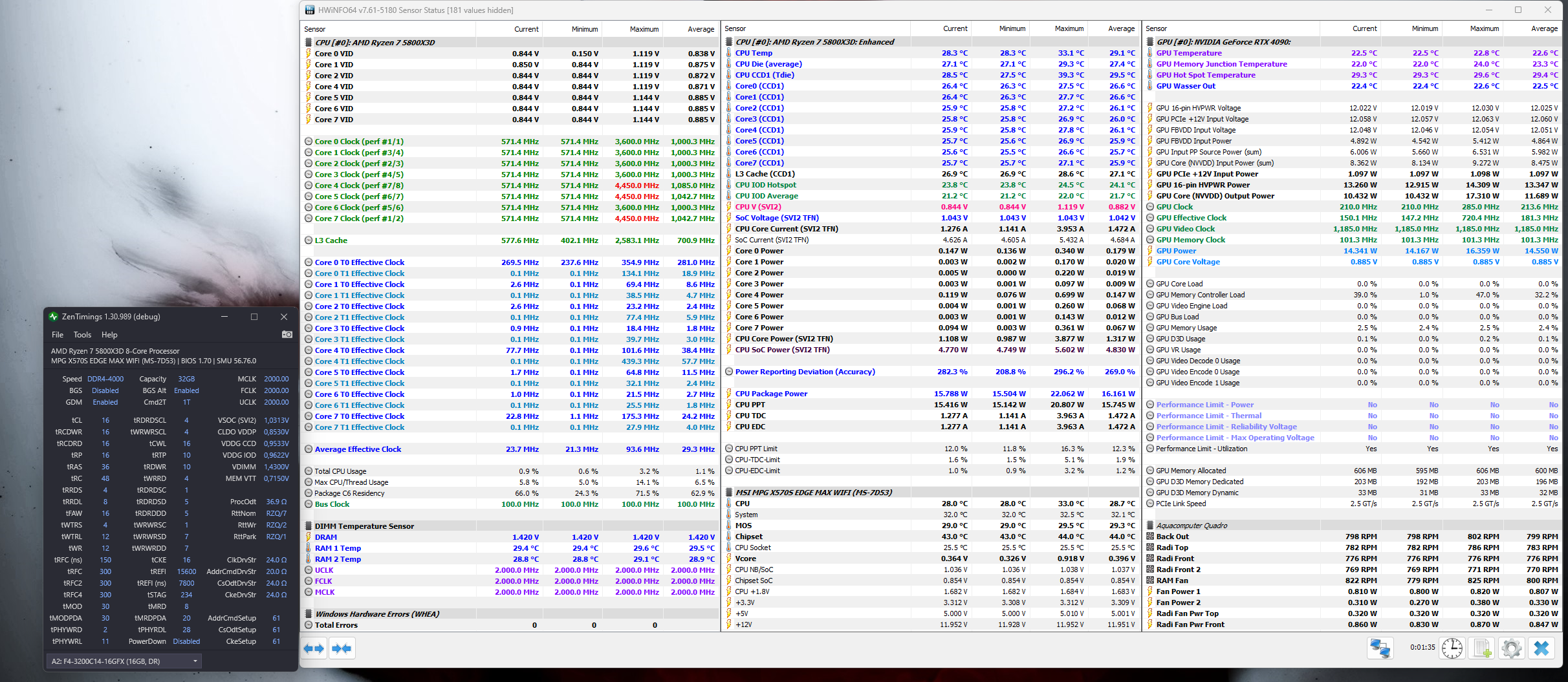Click the expand-columns arrows button in HWiNFO
Viewport: 1568px width, 682px height.
coord(314,648)
